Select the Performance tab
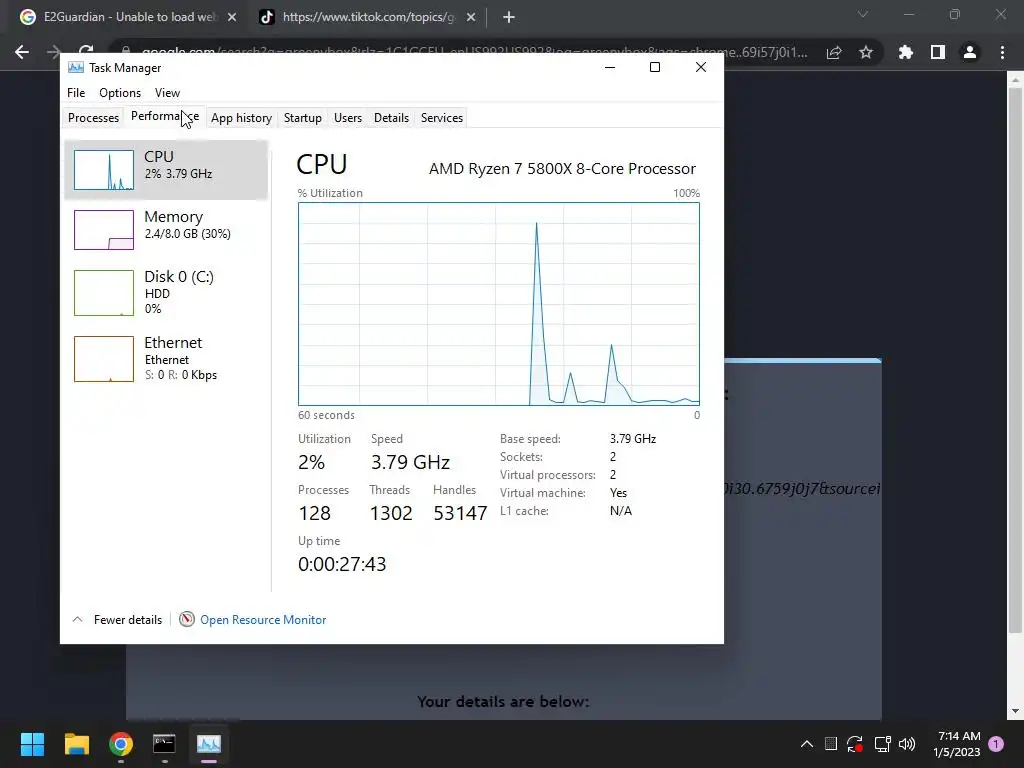1024x768 pixels. pyautogui.click(x=165, y=116)
